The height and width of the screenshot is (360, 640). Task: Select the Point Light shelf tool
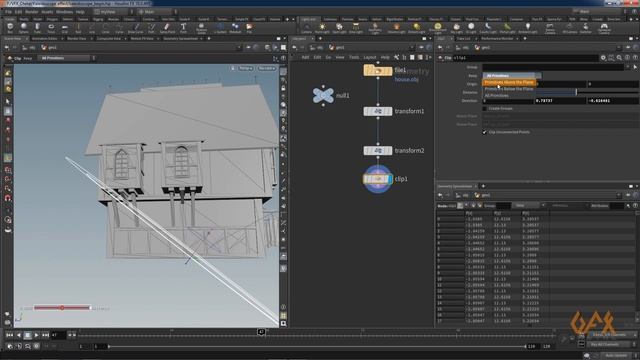[322, 28]
